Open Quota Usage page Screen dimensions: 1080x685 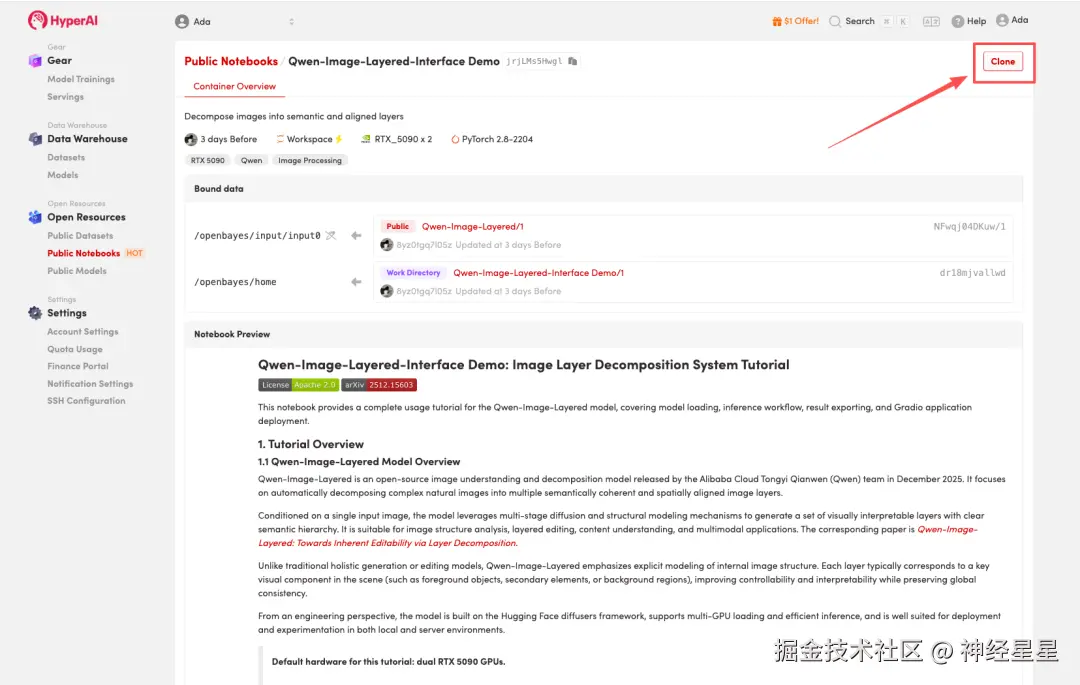tap(74, 349)
